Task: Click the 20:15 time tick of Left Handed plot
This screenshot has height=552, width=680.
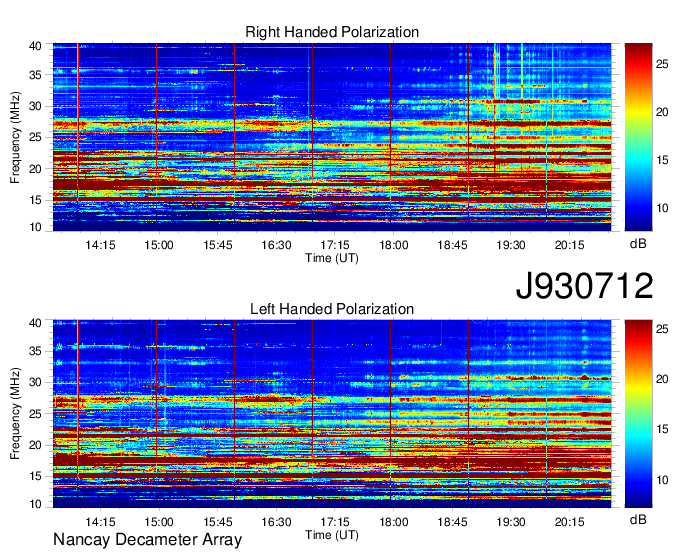Action: [570, 521]
